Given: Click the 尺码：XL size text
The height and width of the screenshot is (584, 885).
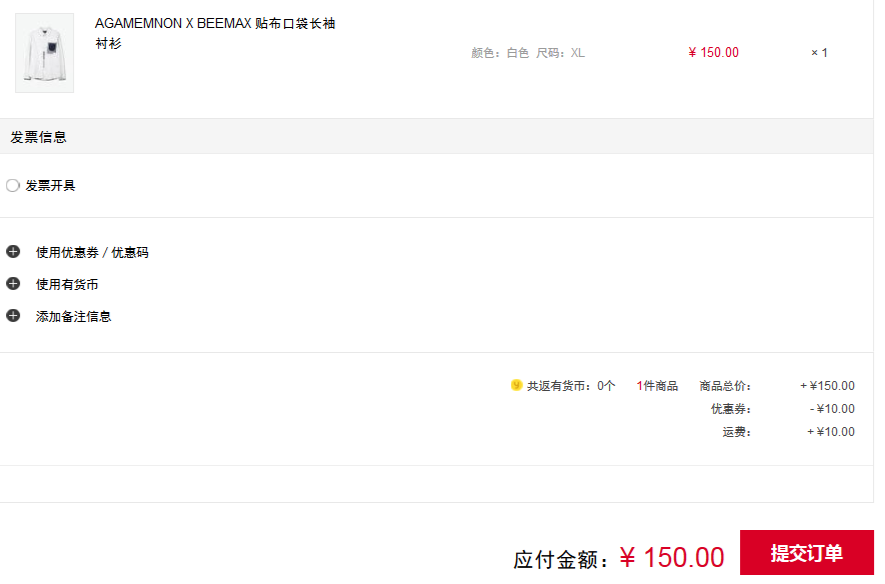Looking at the screenshot, I should [560, 53].
